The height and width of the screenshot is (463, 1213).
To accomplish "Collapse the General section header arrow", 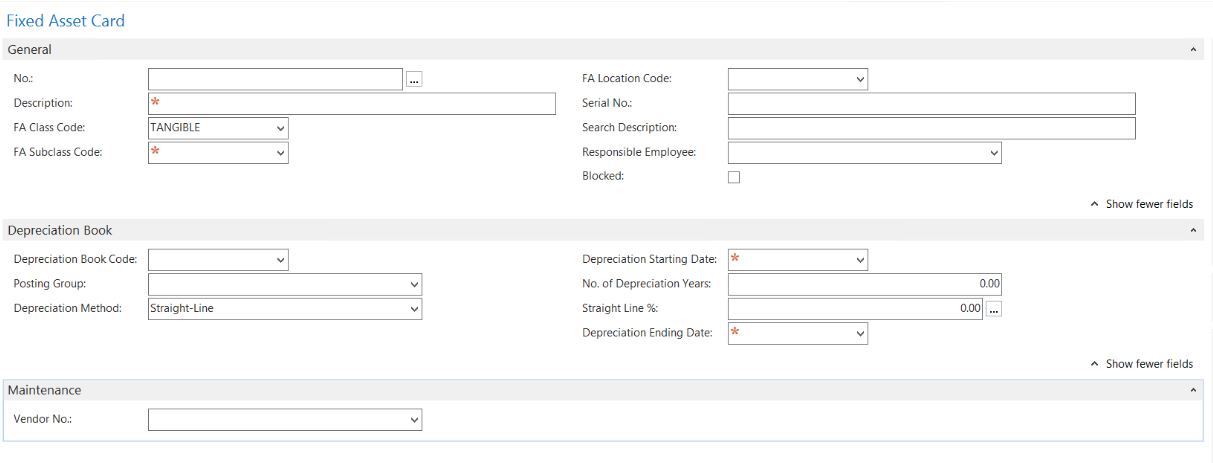I will pyautogui.click(x=1192, y=49).
